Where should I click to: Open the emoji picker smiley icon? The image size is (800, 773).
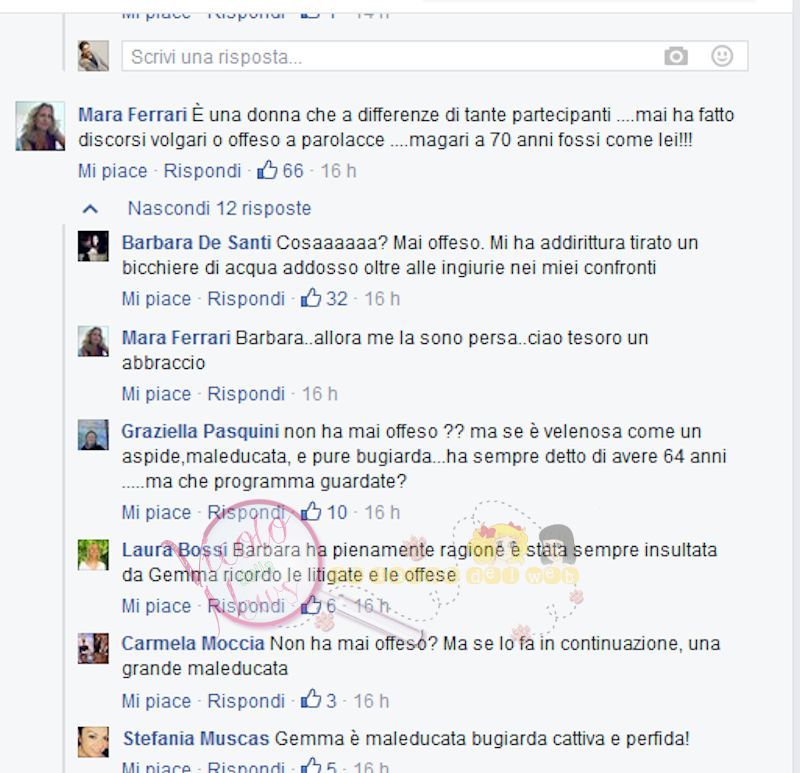pyautogui.click(x=722, y=56)
